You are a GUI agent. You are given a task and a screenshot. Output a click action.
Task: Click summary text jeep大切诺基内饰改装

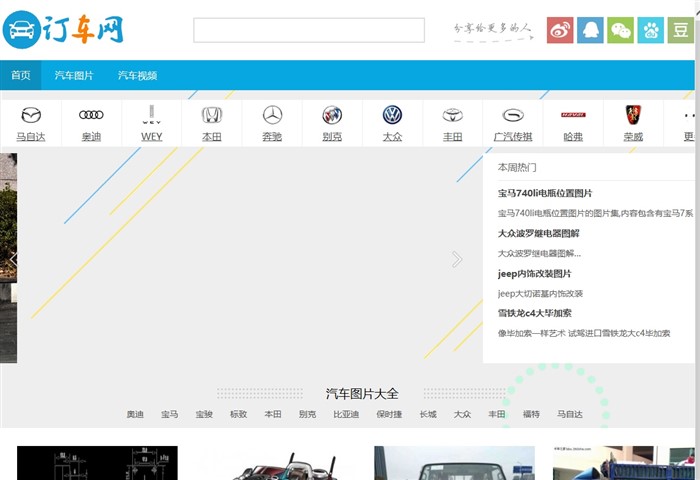point(540,293)
